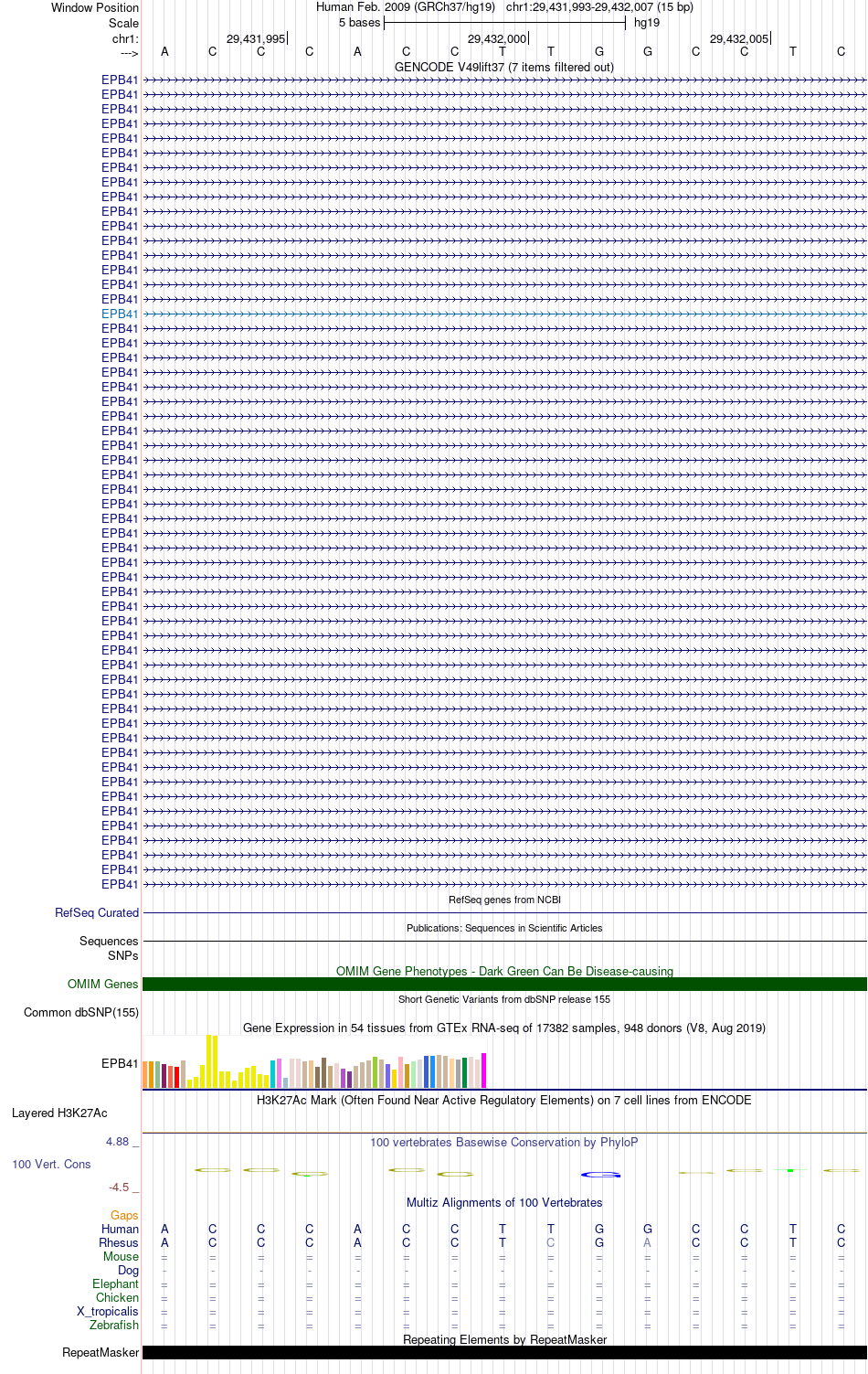Click the OMIM Genes track label
868x1374 pixels.
(103, 984)
